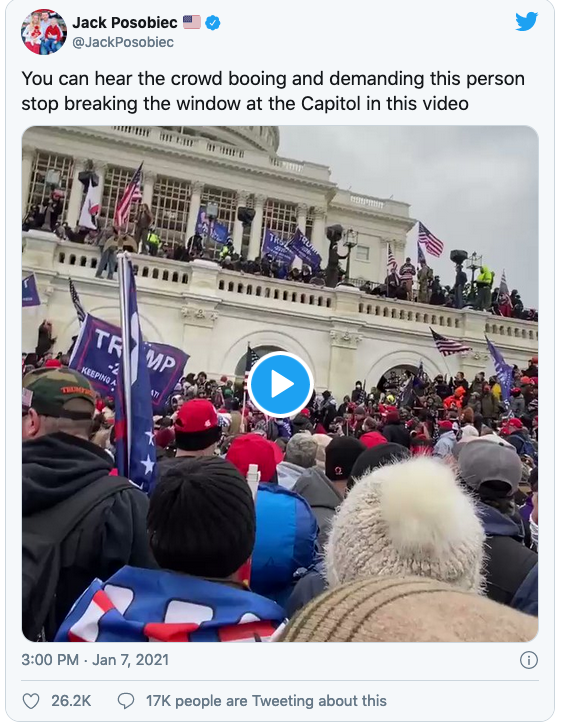Open the @JackPosobiec handle link
The height and width of the screenshot is (726, 562).
(x=123, y=42)
